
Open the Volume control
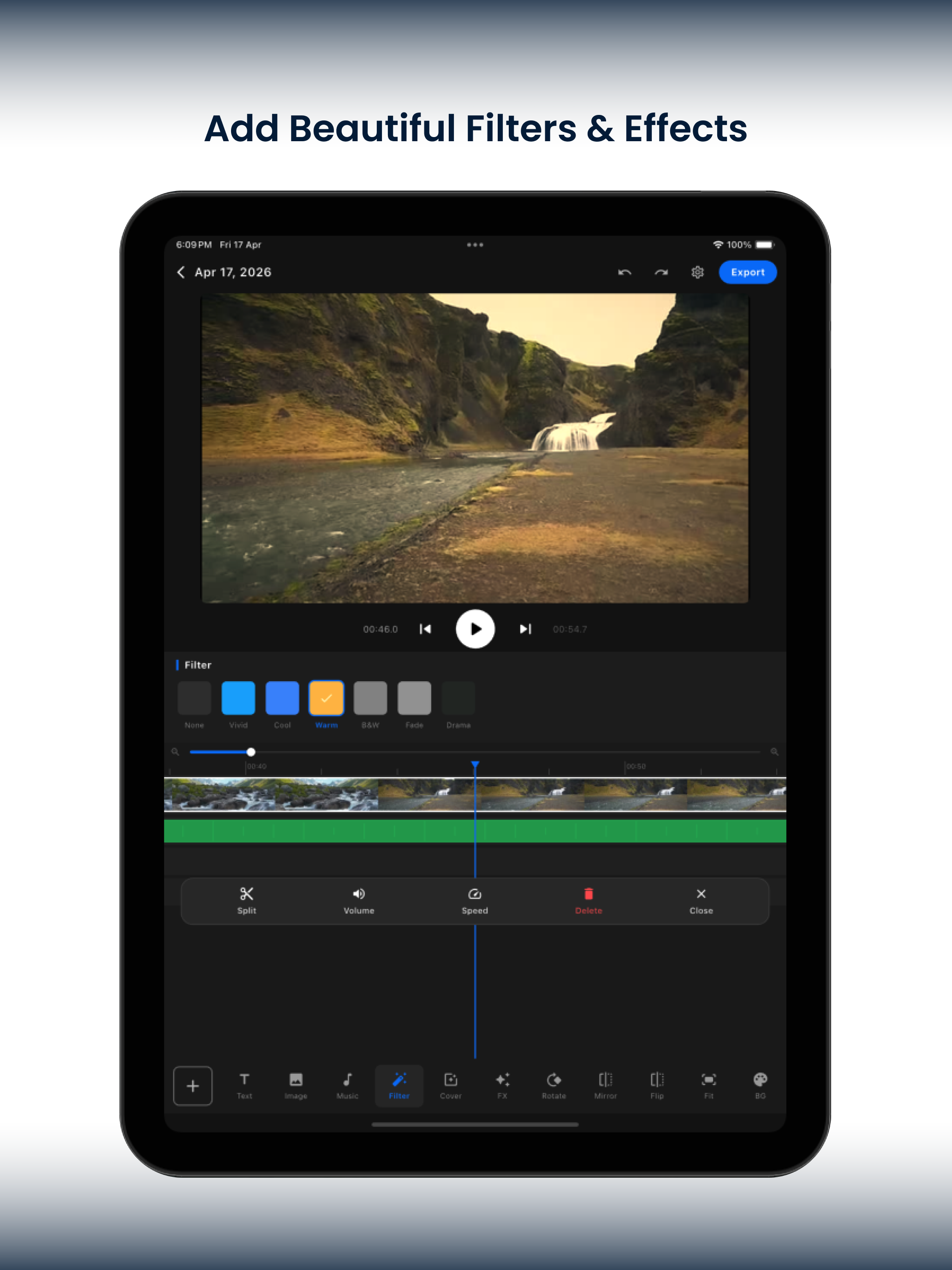359,900
